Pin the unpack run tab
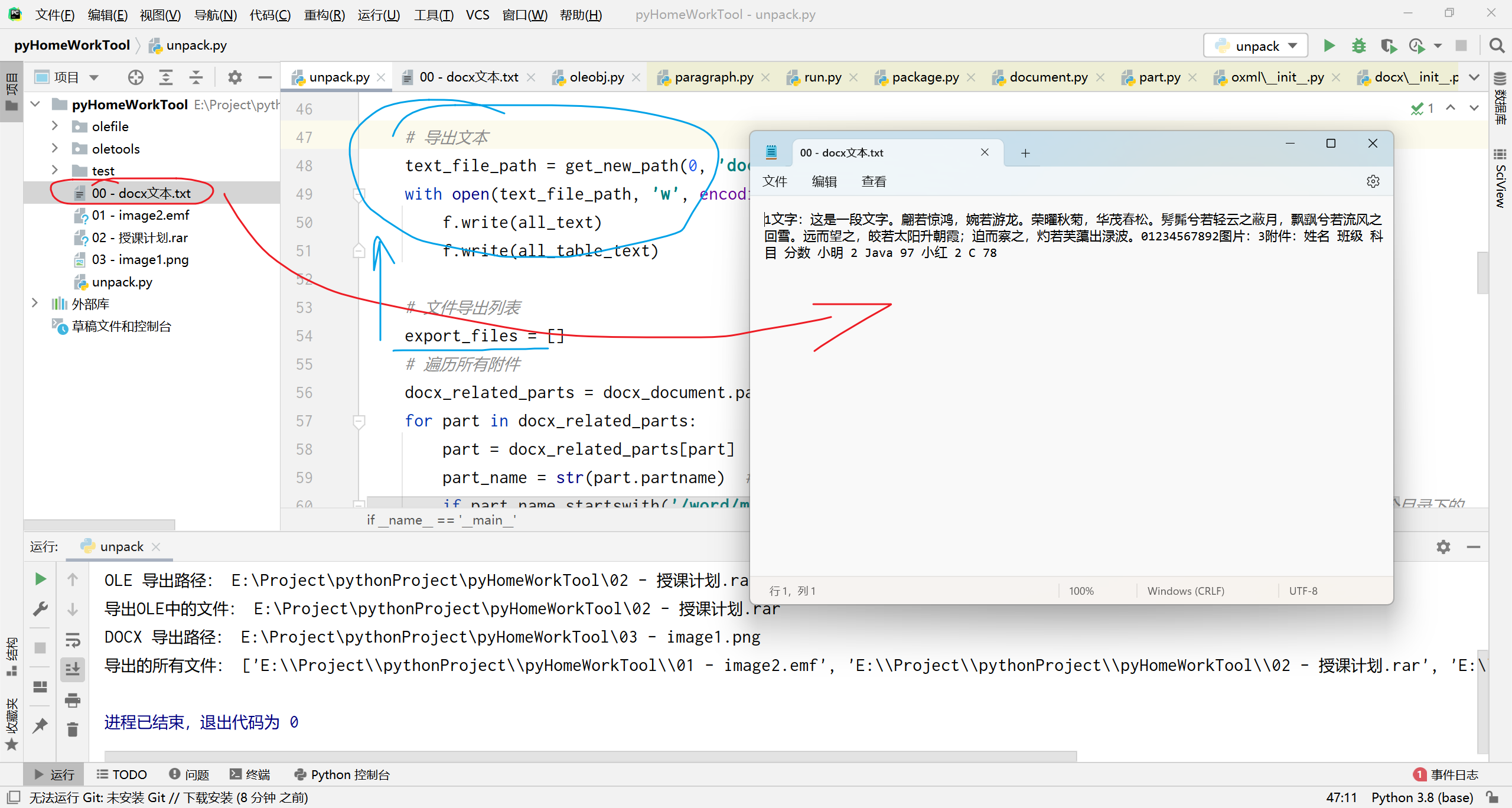The image size is (1512, 808). click(40, 725)
